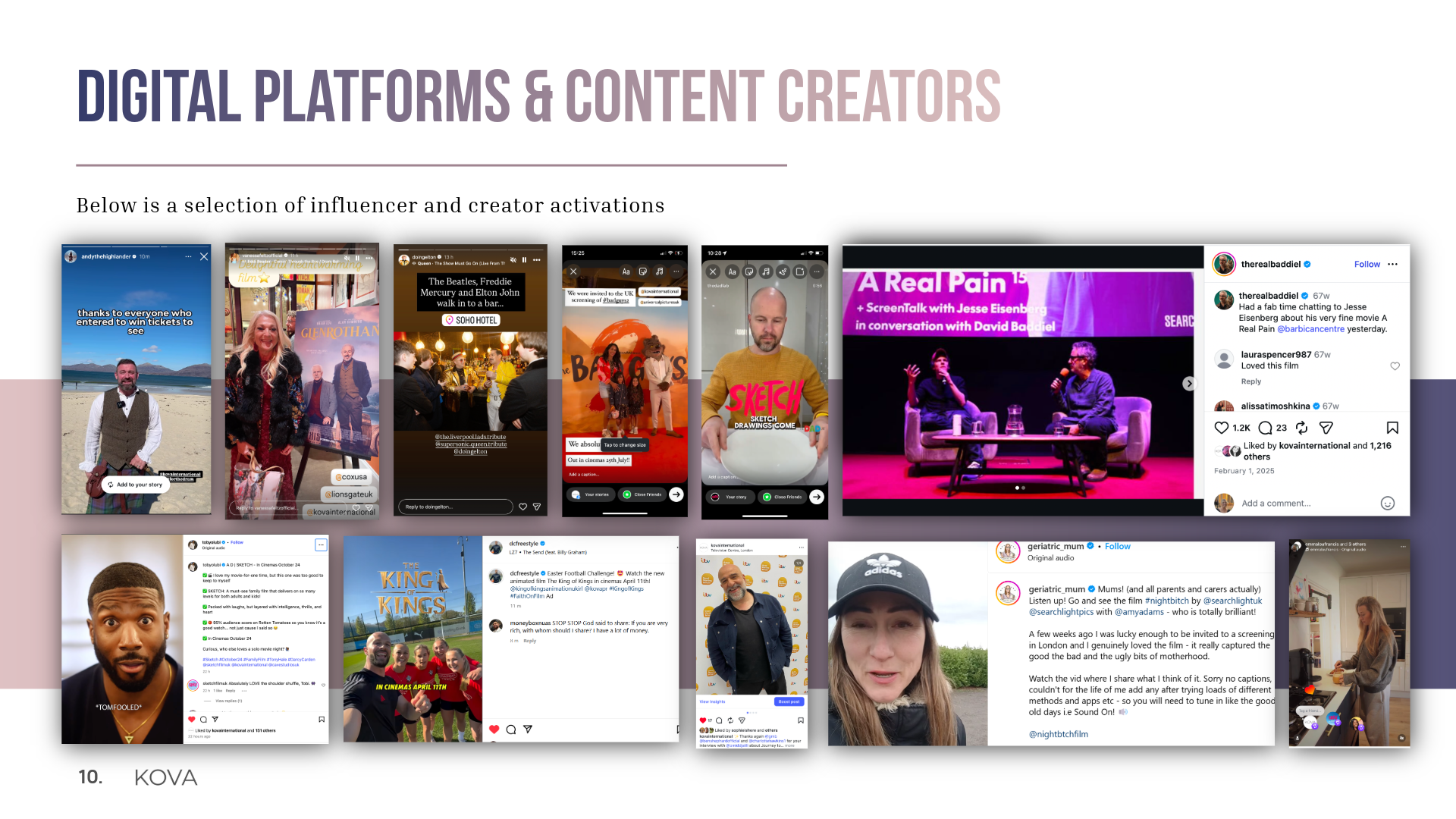Open more options in Sketch story editor
This screenshot has height=819, width=1456.
click(817, 271)
